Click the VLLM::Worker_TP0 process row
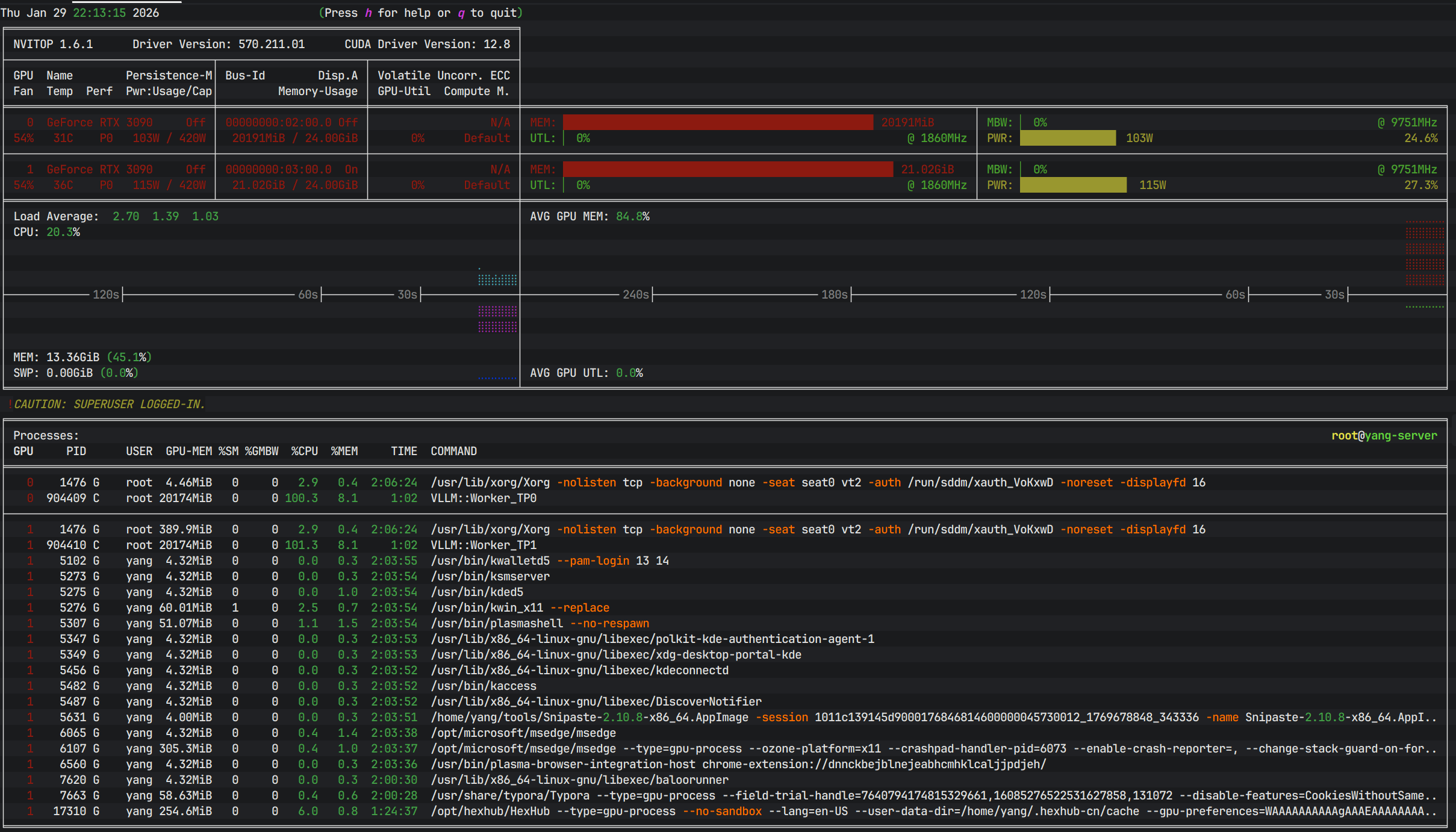The width and height of the screenshot is (1456, 832). [x=483, y=498]
